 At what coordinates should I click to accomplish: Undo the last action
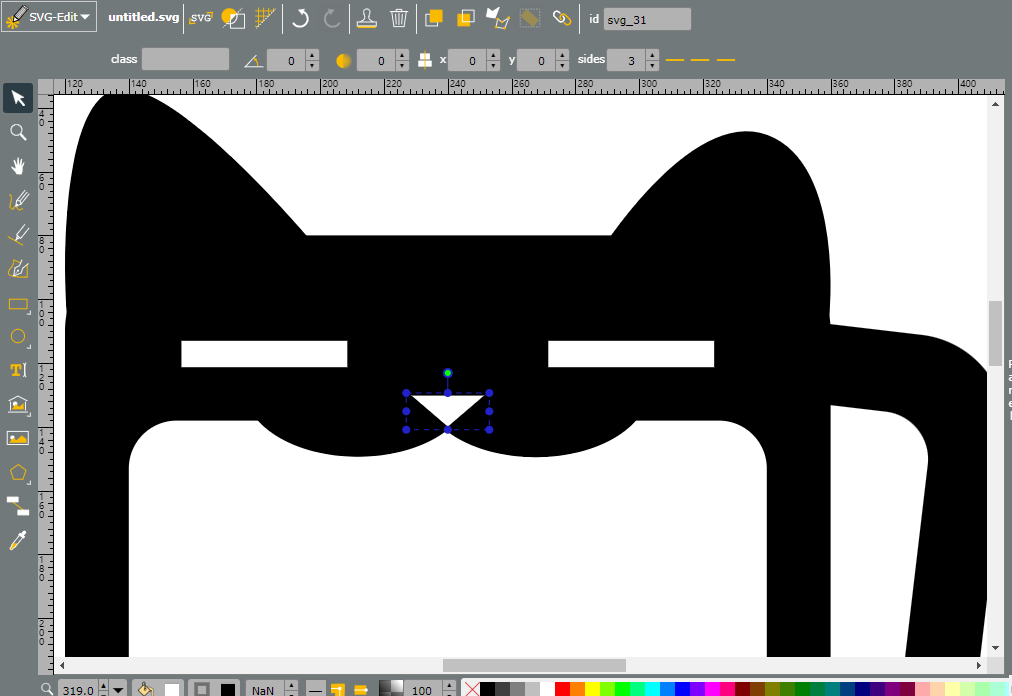tap(299, 18)
